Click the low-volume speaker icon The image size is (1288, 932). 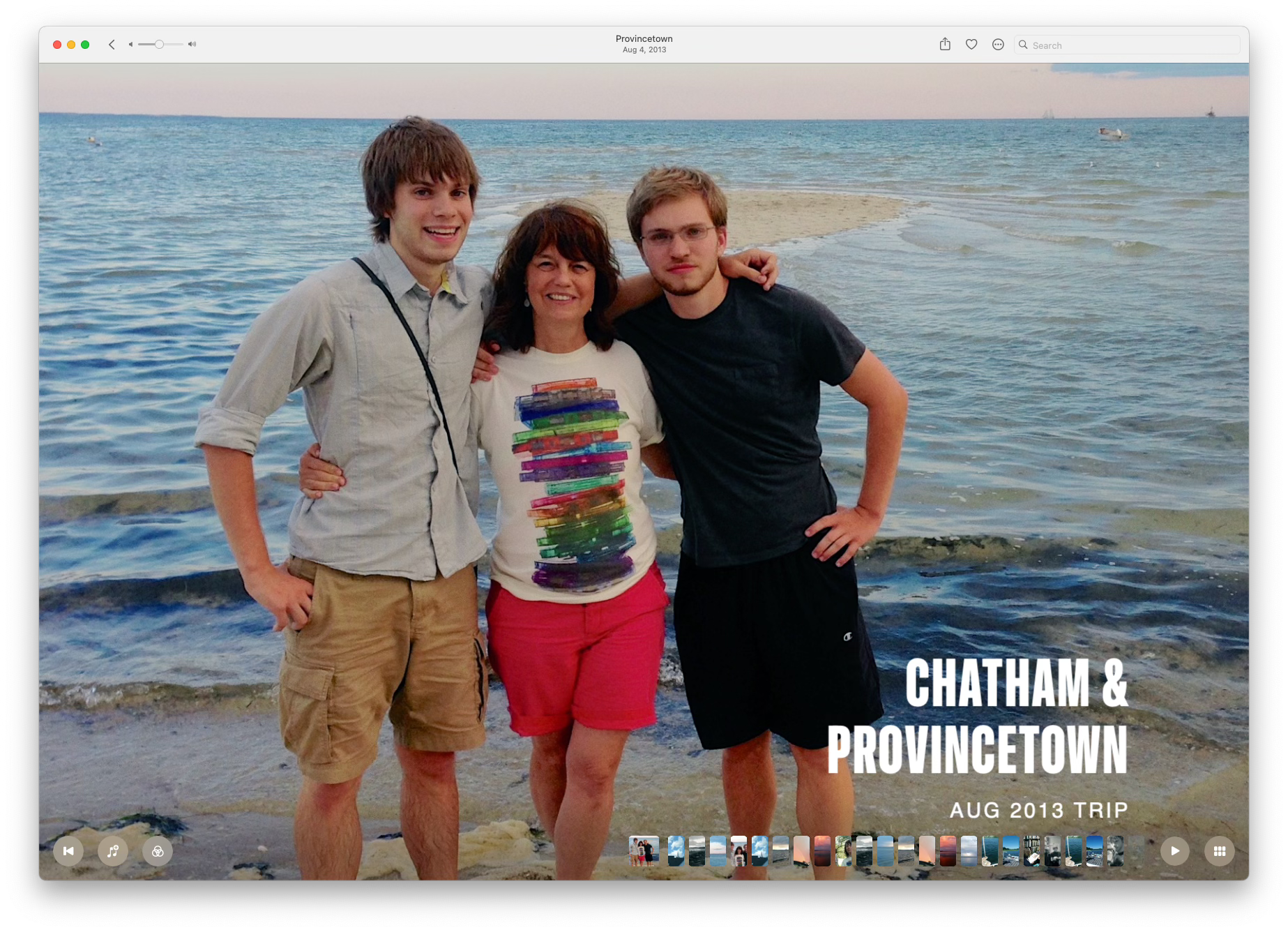pos(130,45)
